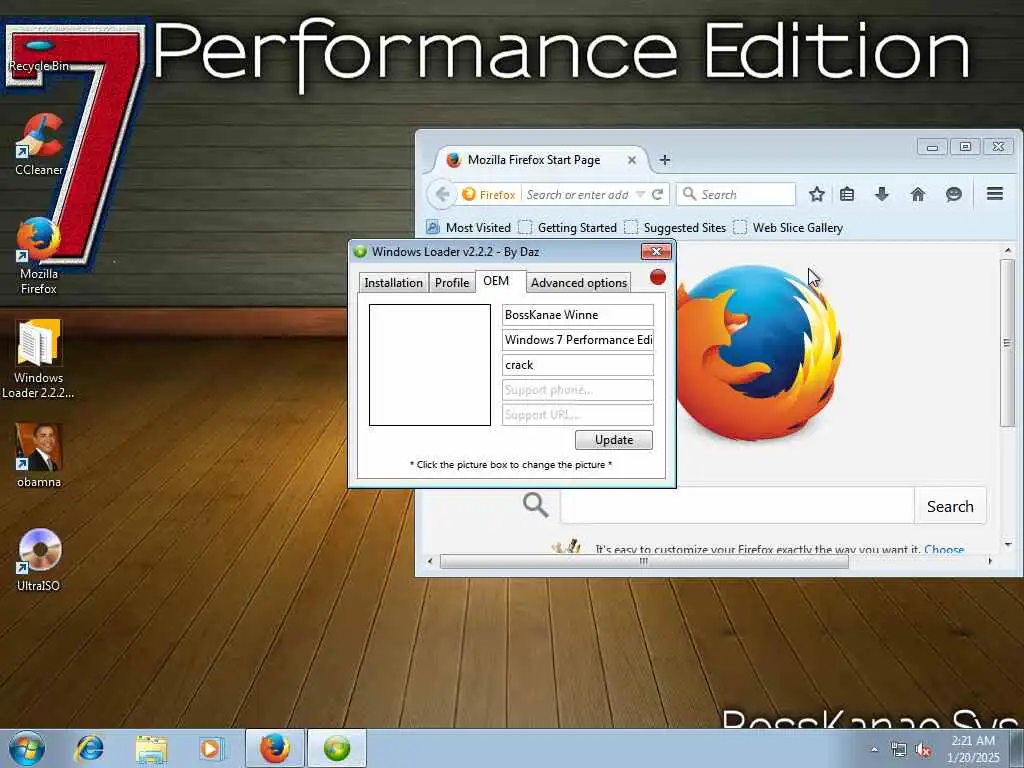This screenshot has width=1024, height=768.
Task: Open the Windows Start menu orb
Action: tap(27, 748)
